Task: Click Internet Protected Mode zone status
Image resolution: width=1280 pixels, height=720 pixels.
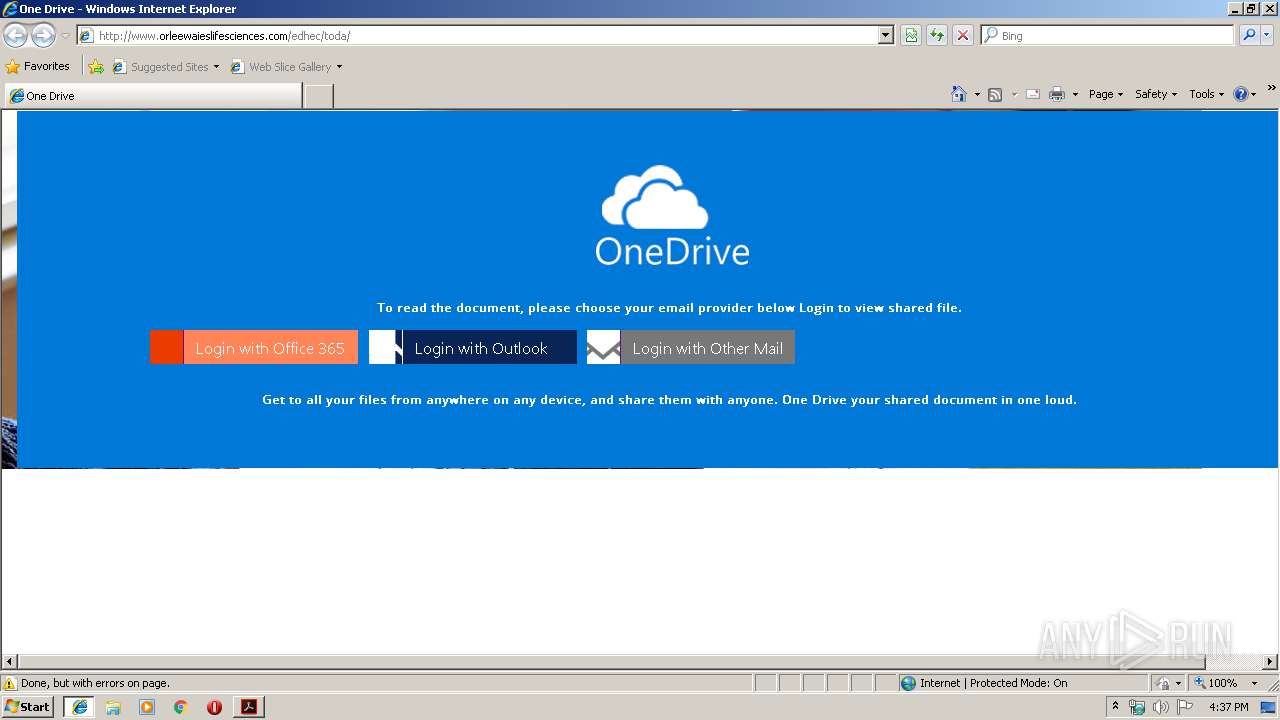Action: click(x=984, y=683)
